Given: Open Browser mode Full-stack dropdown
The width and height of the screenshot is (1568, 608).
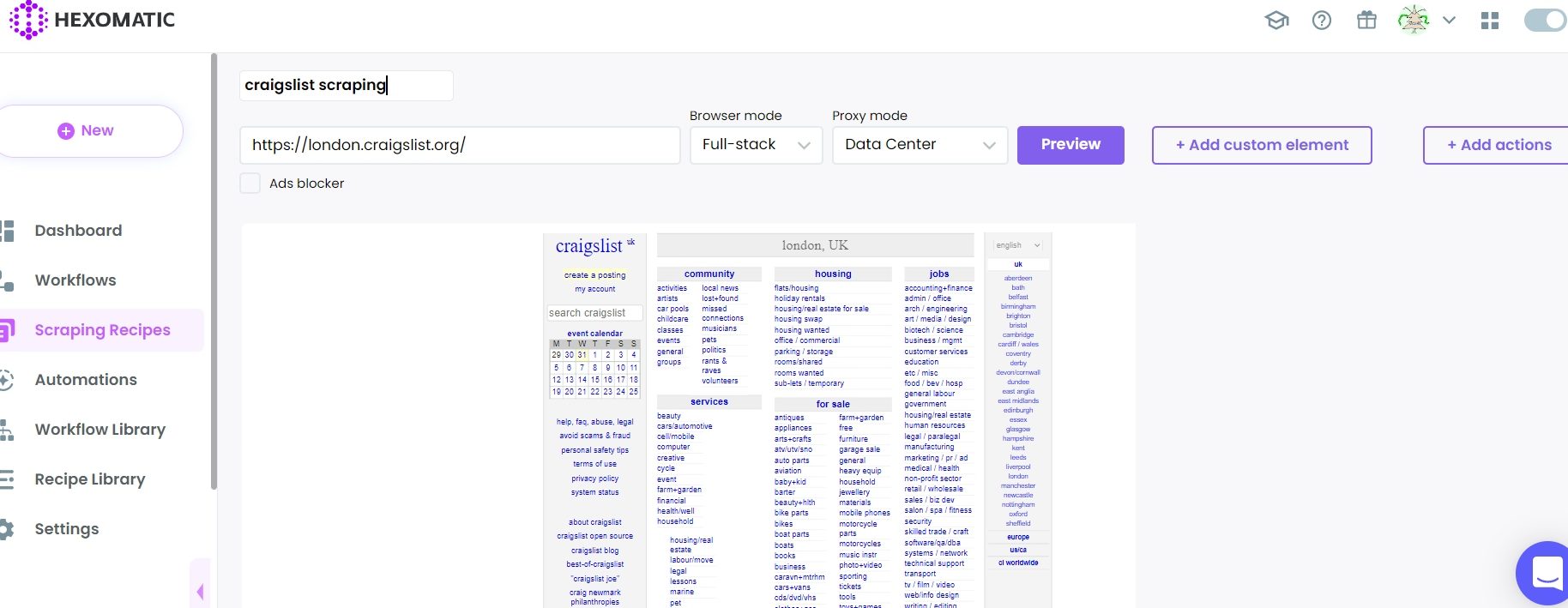Looking at the screenshot, I should pyautogui.click(x=756, y=145).
